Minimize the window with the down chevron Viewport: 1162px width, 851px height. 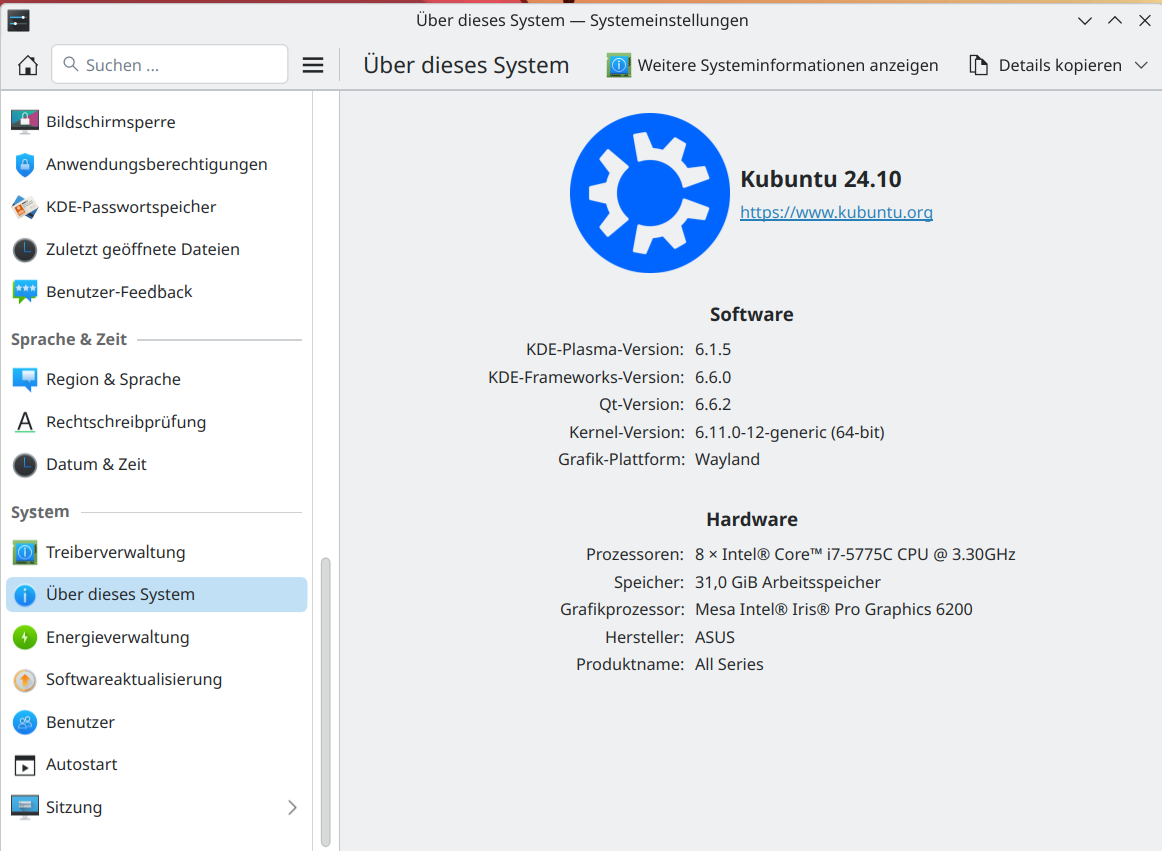pos(1085,21)
